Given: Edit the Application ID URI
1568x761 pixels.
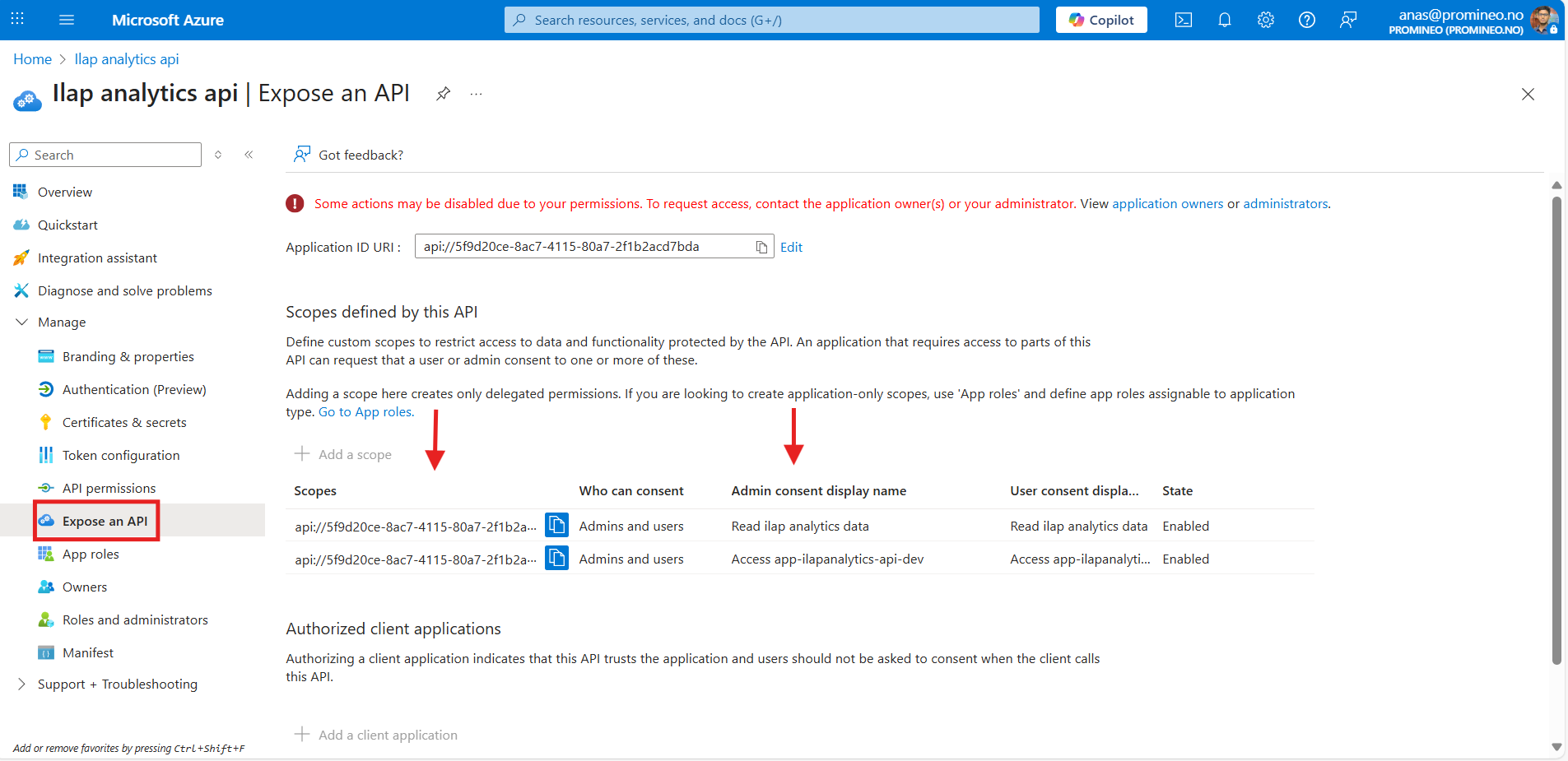Looking at the screenshot, I should [x=791, y=247].
